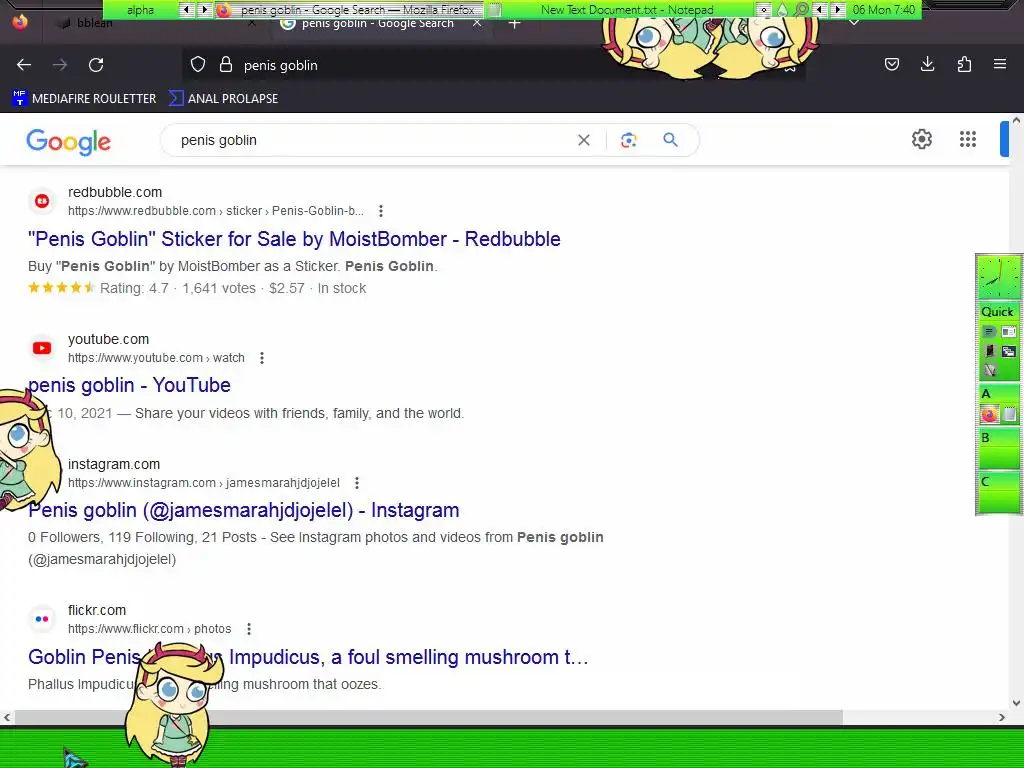Click the Firefox address bar text

[x=281, y=65]
